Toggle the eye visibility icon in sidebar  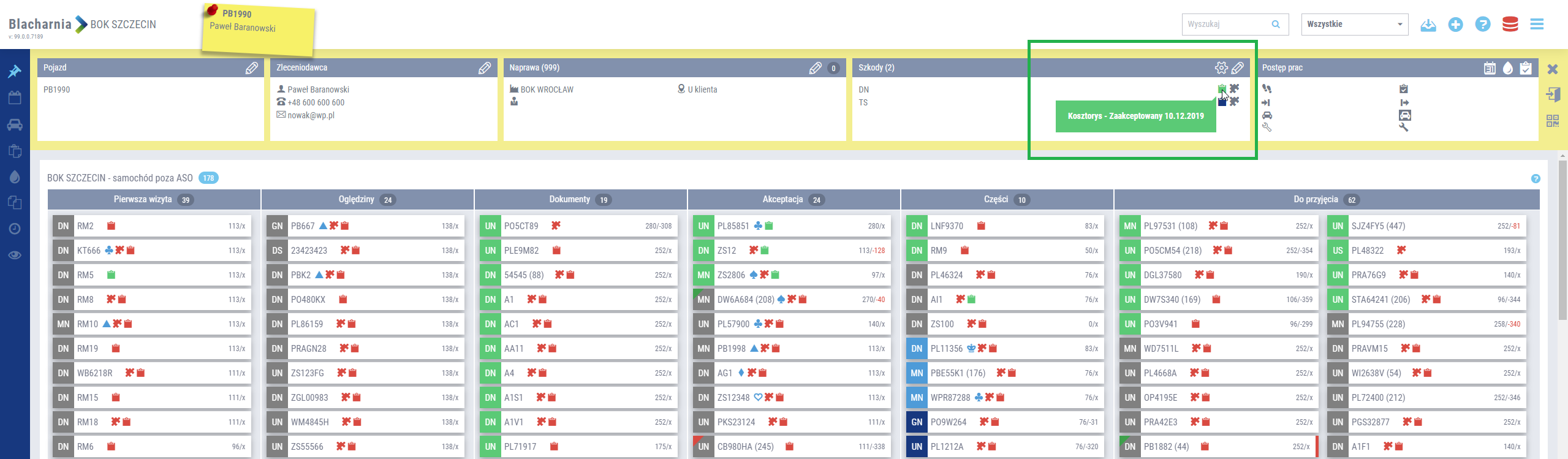pyautogui.click(x=15, y=255)
